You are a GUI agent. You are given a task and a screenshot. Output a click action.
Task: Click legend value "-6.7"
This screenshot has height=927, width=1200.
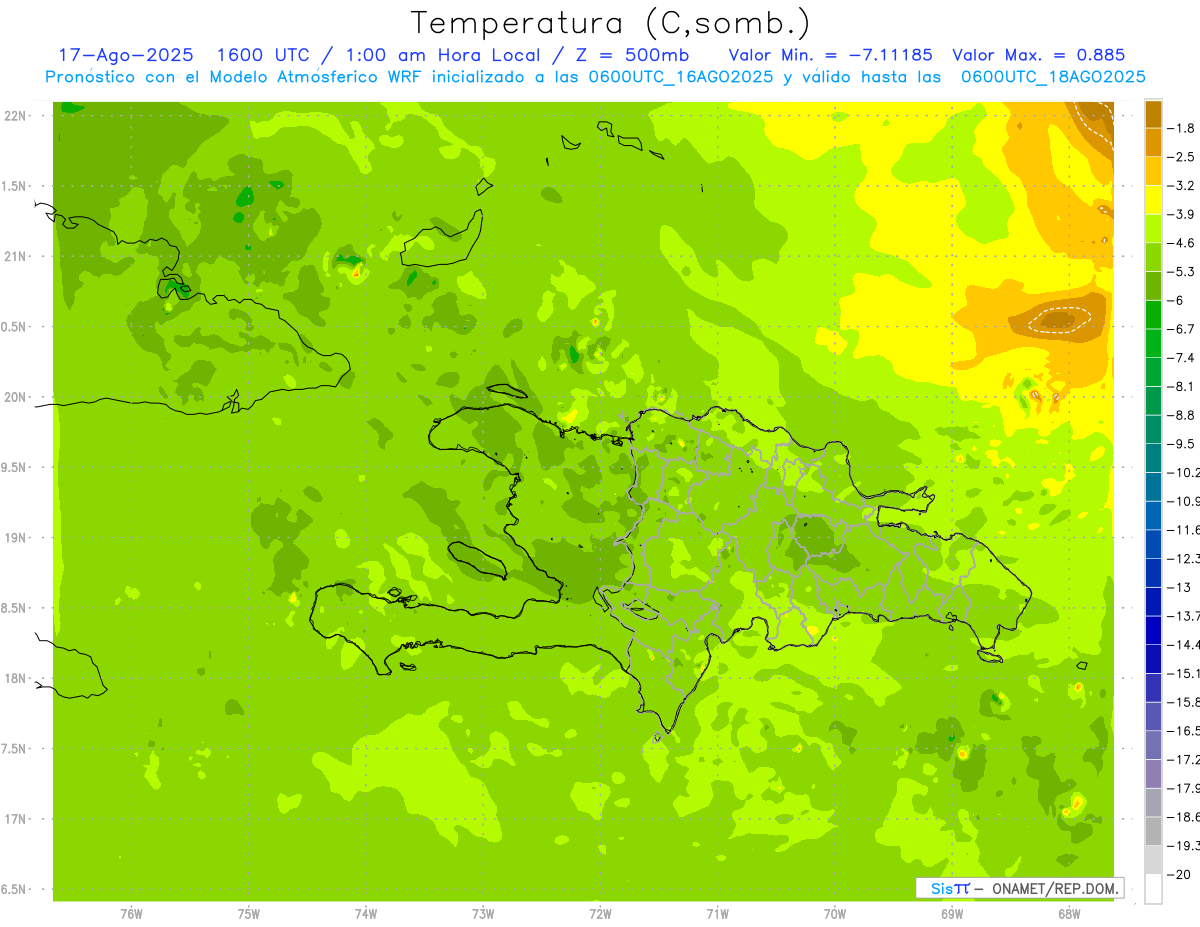tap(1181, 329)
